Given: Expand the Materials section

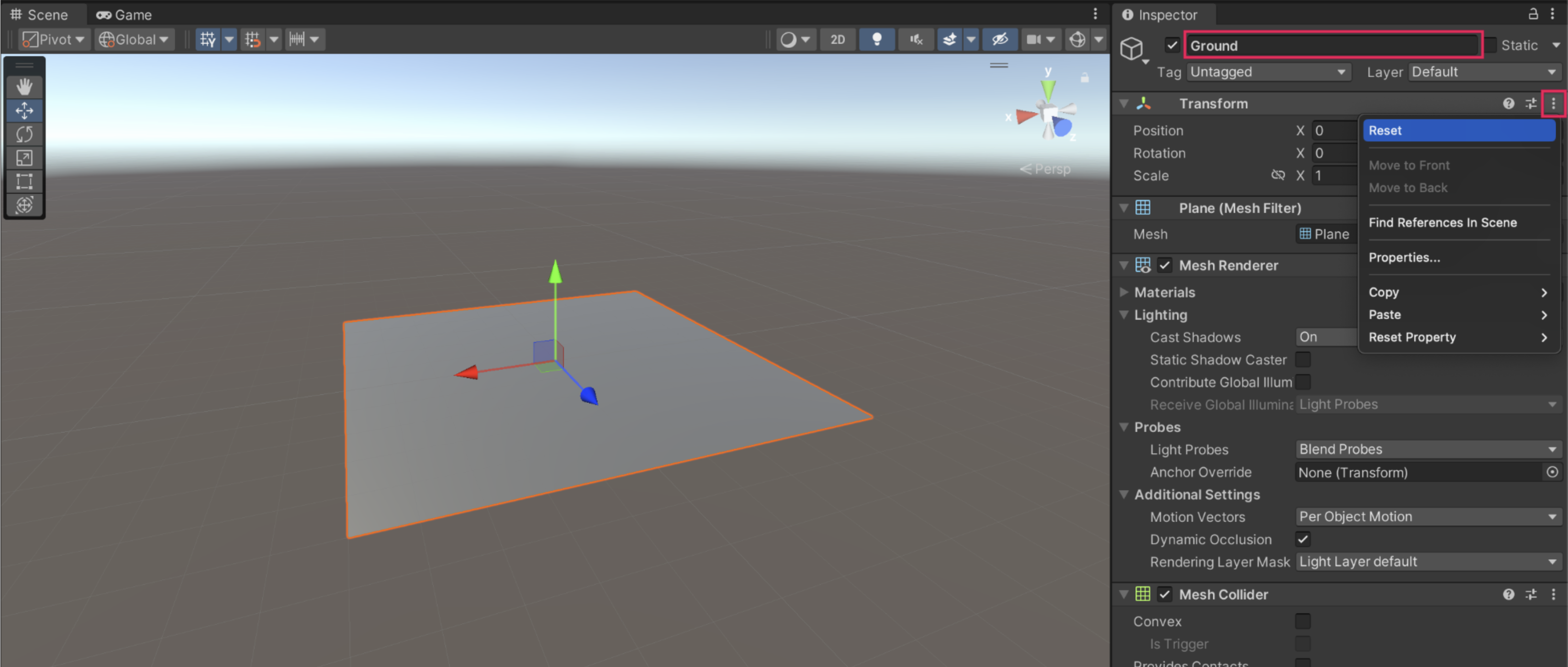Looking at the screenshot, I should pyautogui.click(x=1124, y=293).
